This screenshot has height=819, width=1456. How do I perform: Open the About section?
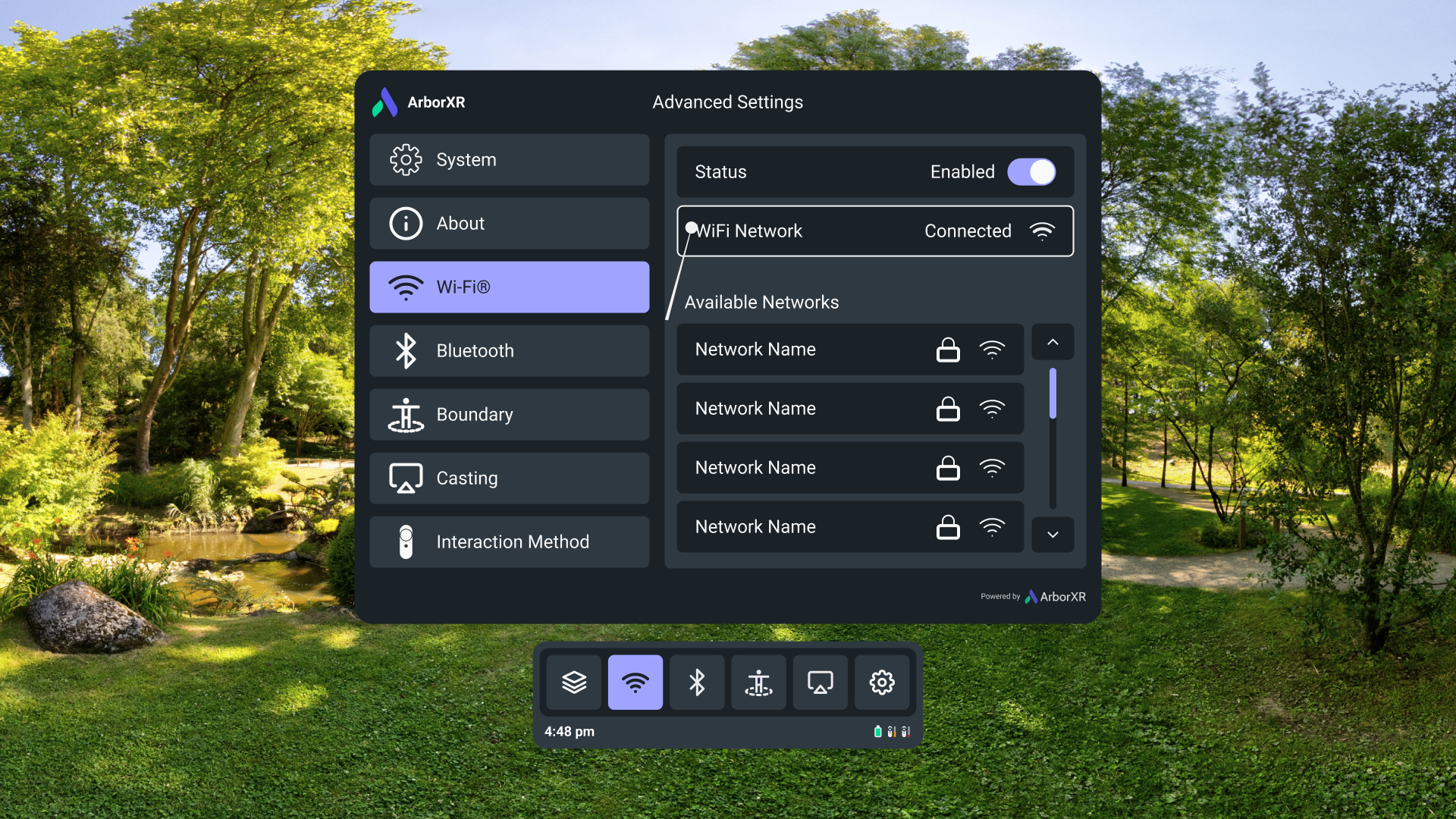[509, 224]
